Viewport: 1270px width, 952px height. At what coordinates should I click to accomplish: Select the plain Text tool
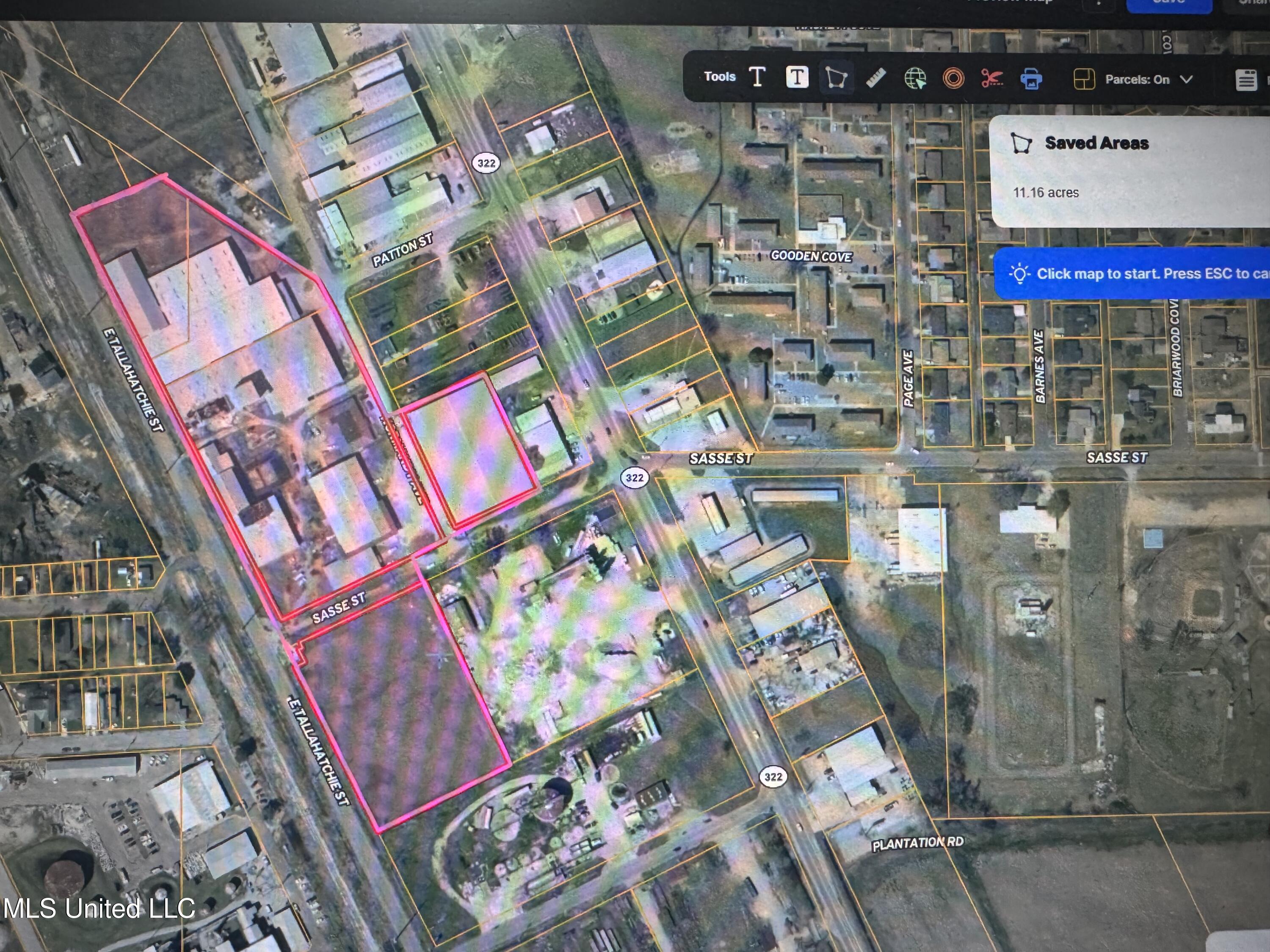pyautogui.click(x=757, y=76)
